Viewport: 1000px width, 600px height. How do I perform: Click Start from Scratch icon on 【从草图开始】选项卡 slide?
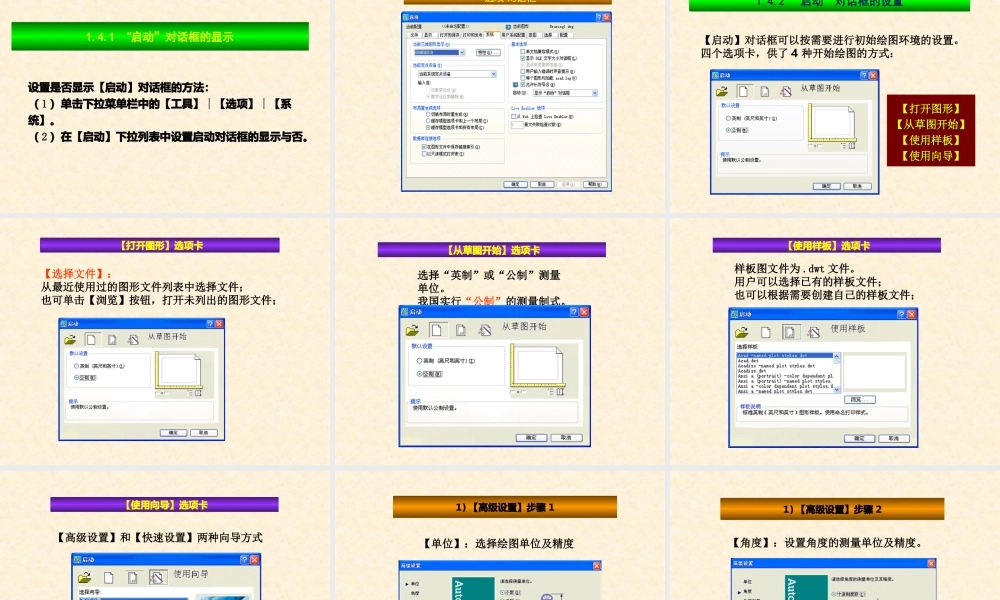pyautogui.click(x=436, y=330)
